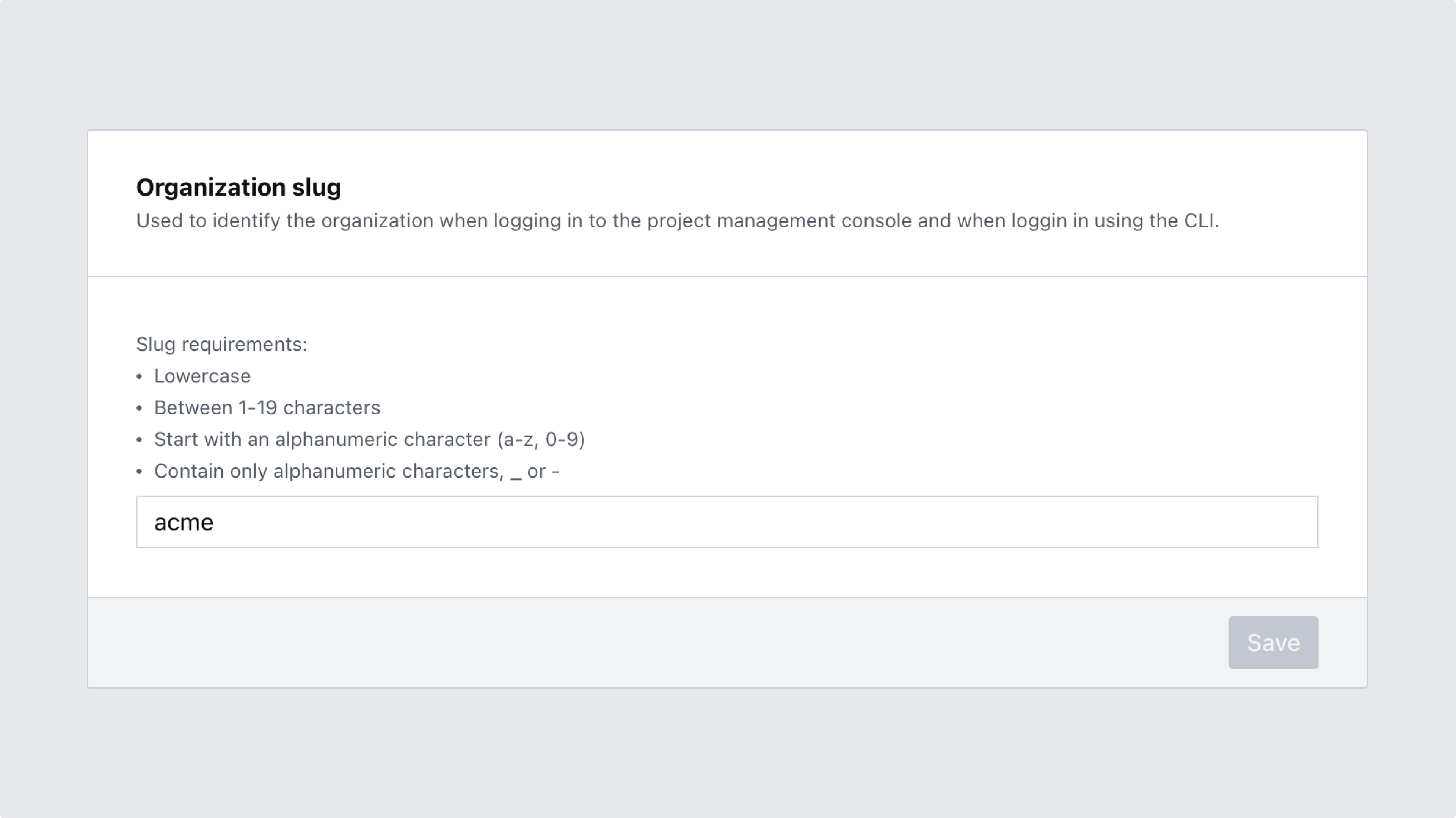Viewport: 1456px width, 818px height.
Task: Click 'Start with an alphanumeric character' requirement
Action: 322,439
